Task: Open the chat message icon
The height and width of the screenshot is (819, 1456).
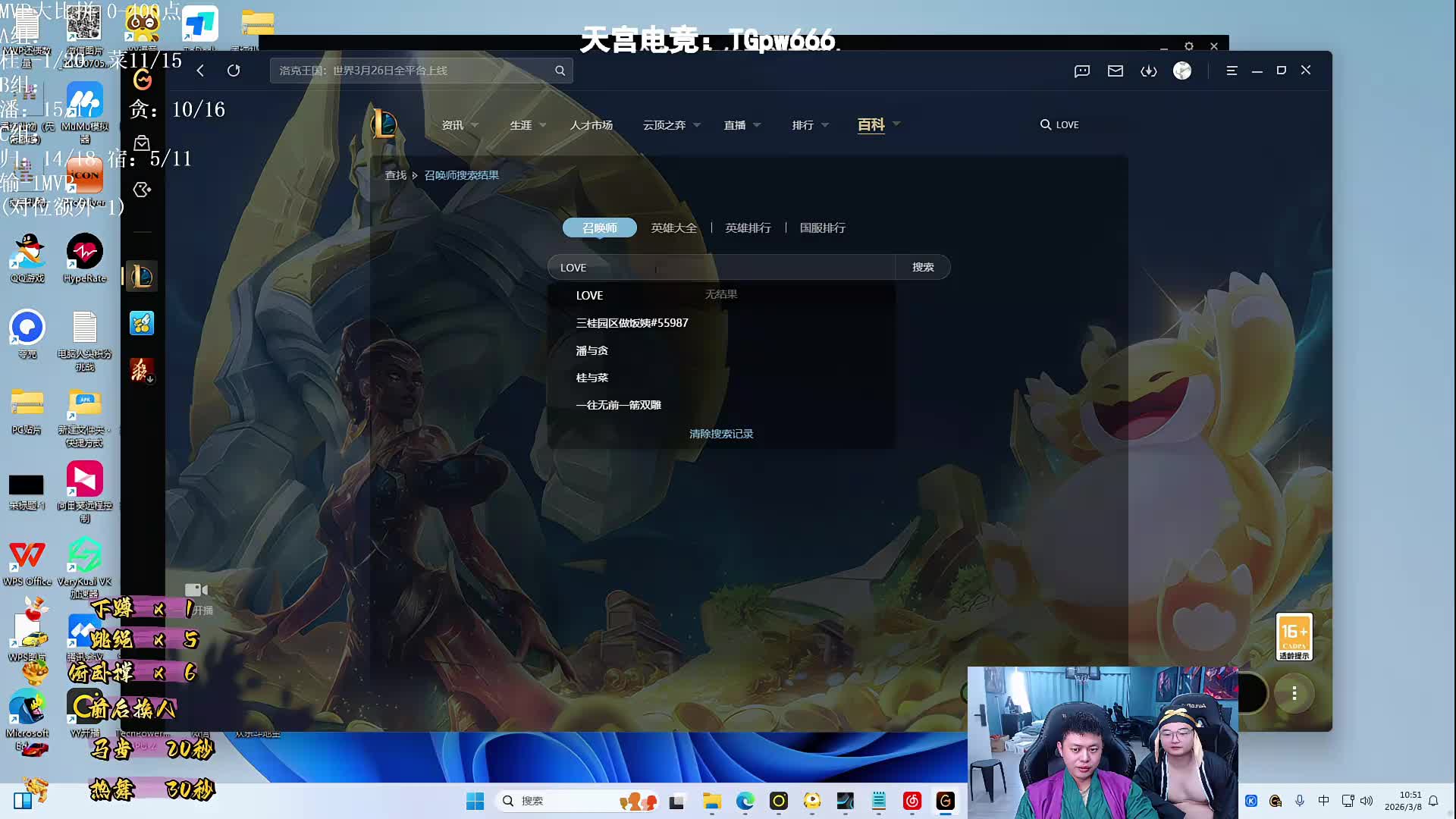Action: point(1081,71)
